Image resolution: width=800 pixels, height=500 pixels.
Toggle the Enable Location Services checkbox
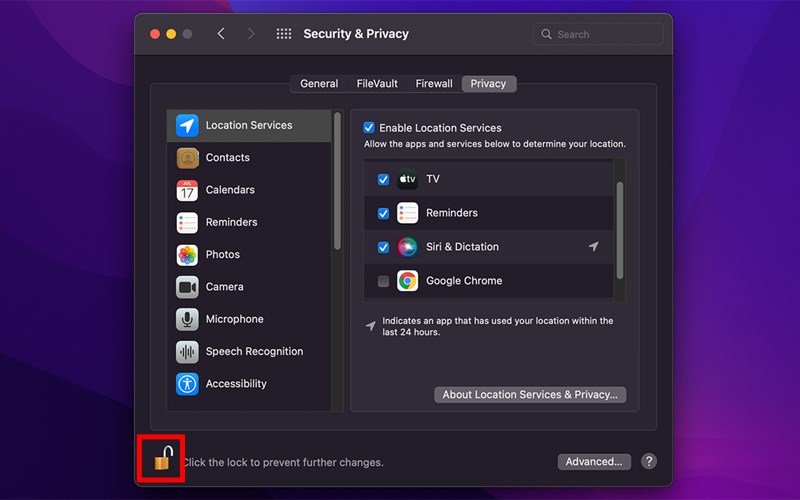[368, 128]
